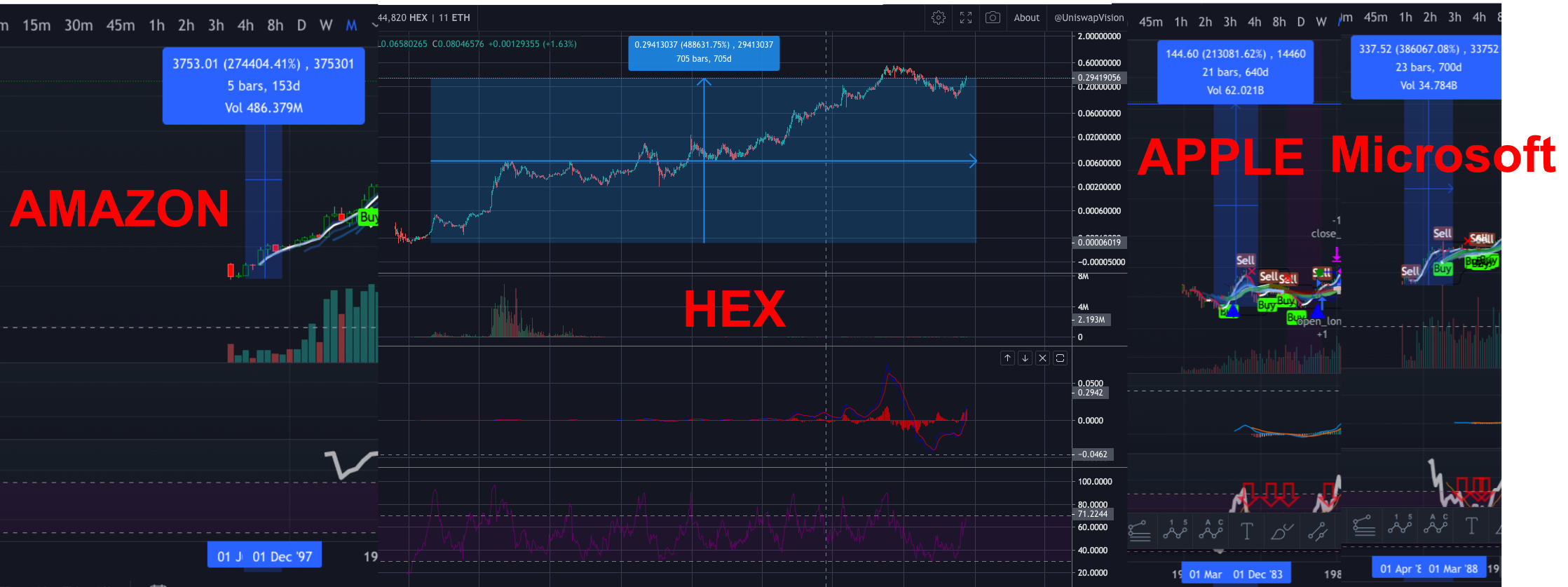Select Fib retracement tool on Microsoft chart

tap(1364, 525)
